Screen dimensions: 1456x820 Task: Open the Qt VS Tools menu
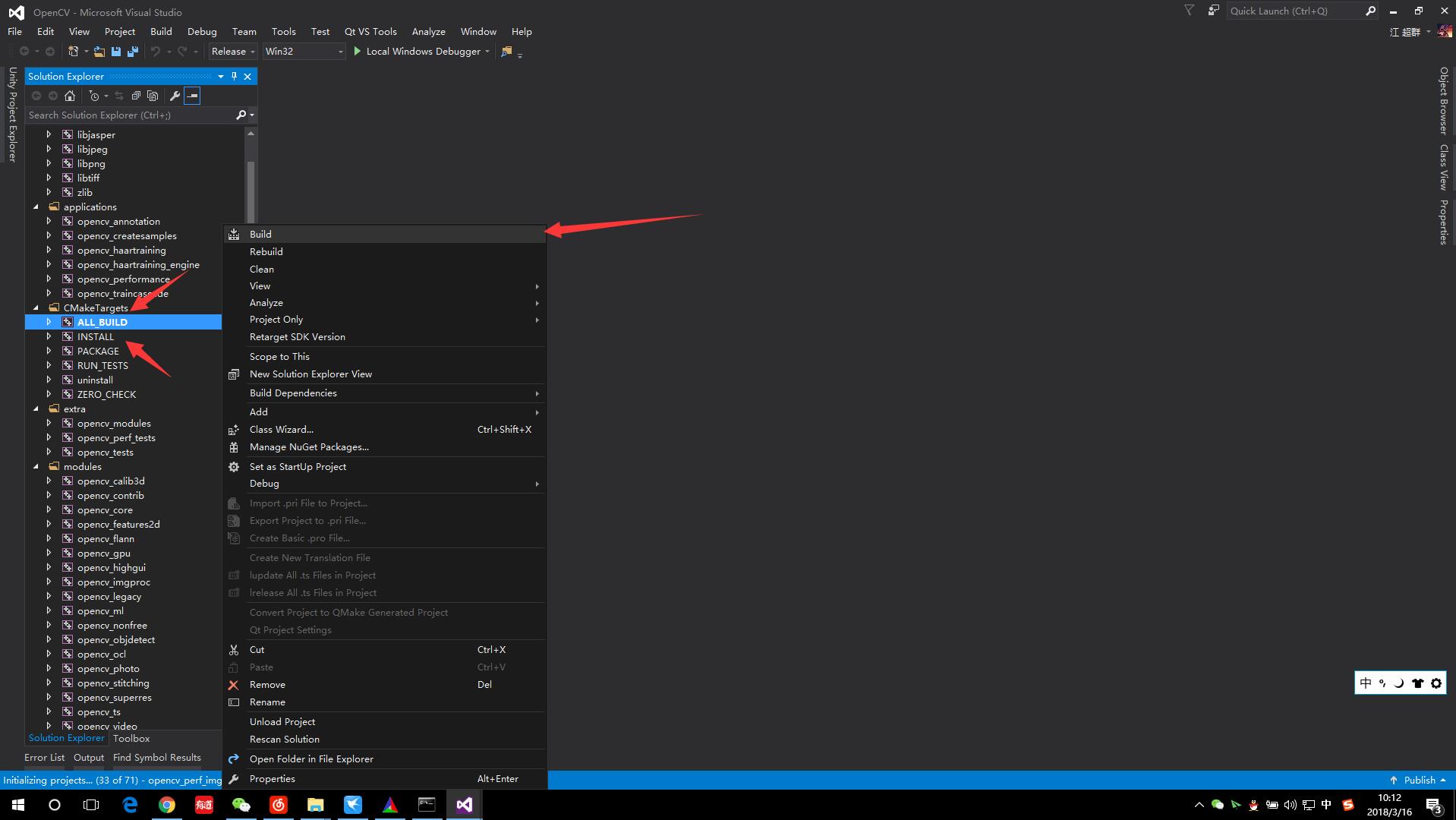click(370, 31)
